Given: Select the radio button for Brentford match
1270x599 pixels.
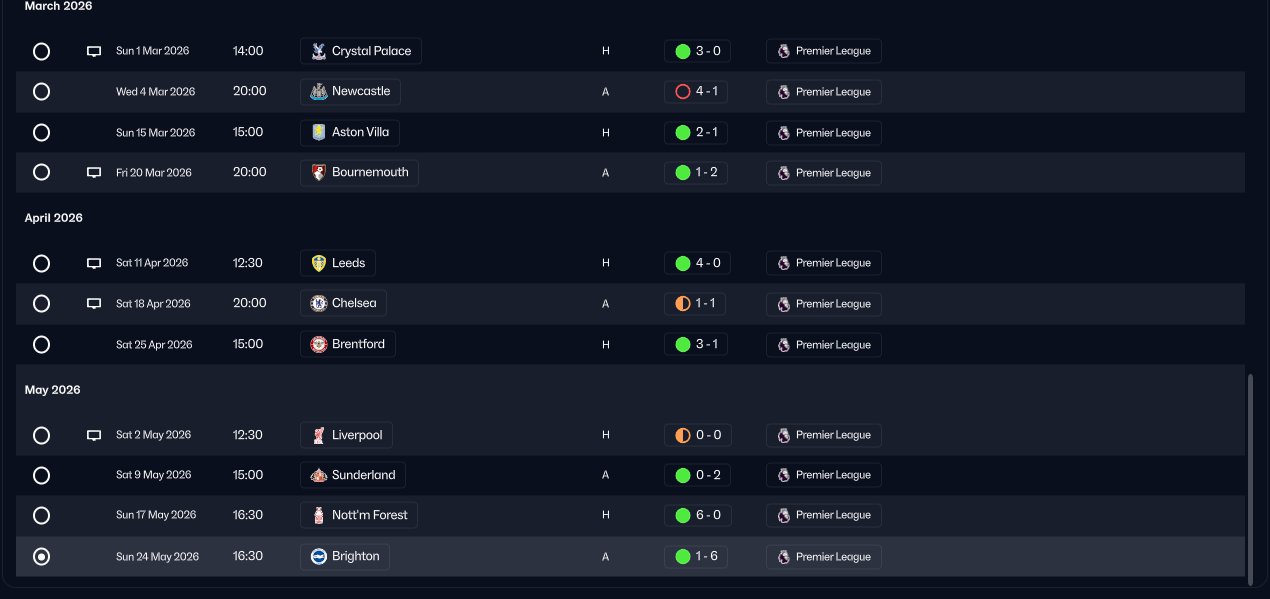Looking at the screenshot, I should click(x=41, y=344).
